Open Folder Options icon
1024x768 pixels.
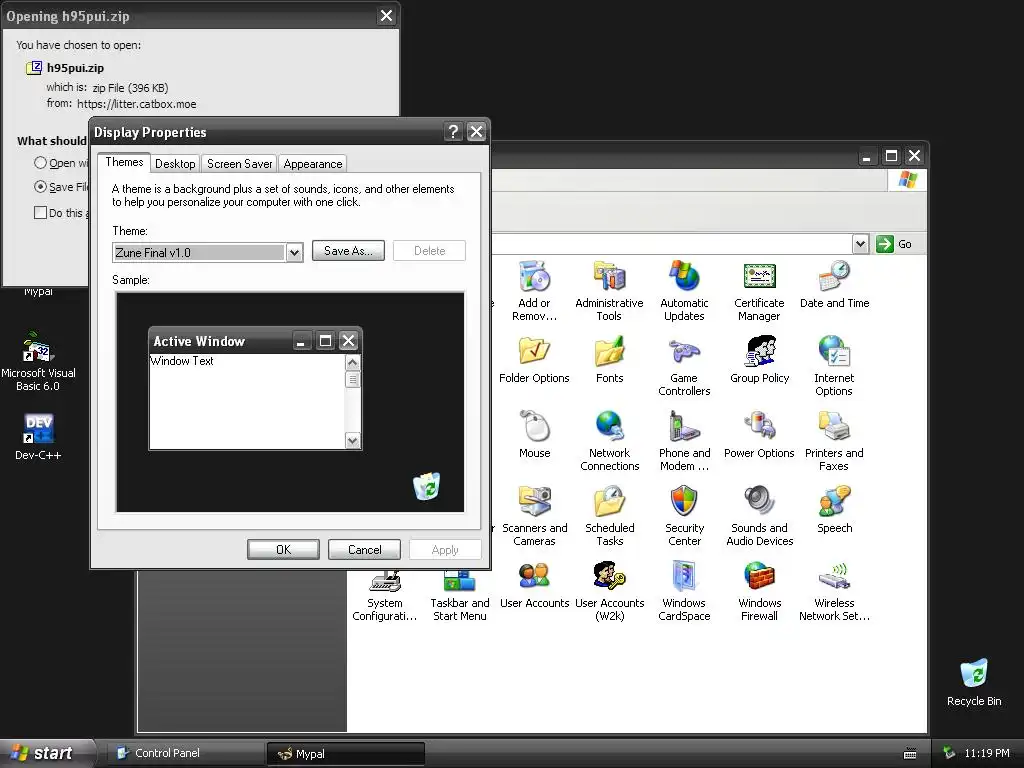pyautogui.click(x=534, y=351)
